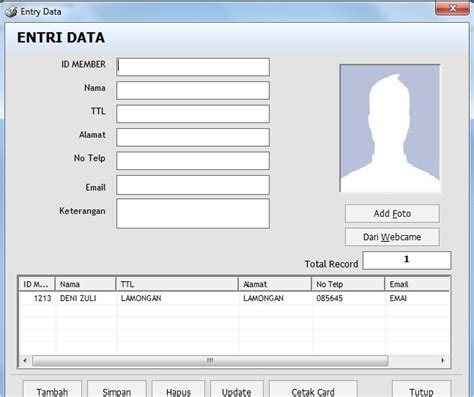Screen dimensions: 474x397
Task: Select the DENI ZULI name cell
Action: pyautogui.click(x=86, y=298)
